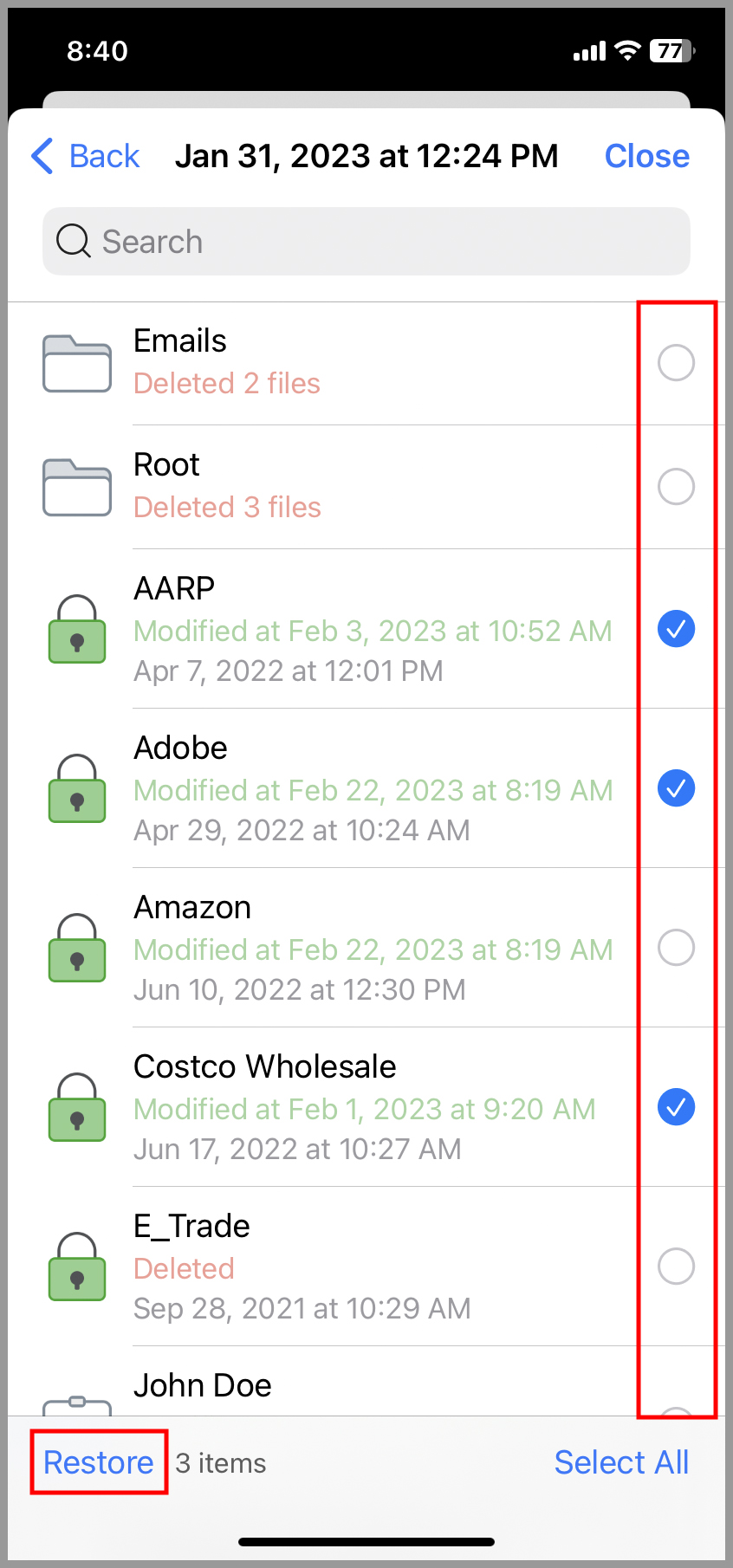Uncheck the Adobe record
The width and height of the screenshot is (733, 1568).
tap(676, 788)
